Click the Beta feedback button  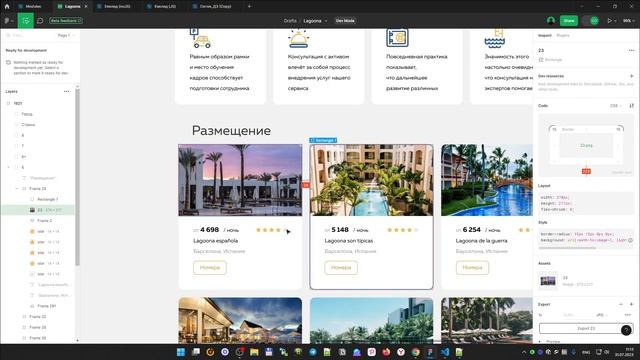click(66, 20)
